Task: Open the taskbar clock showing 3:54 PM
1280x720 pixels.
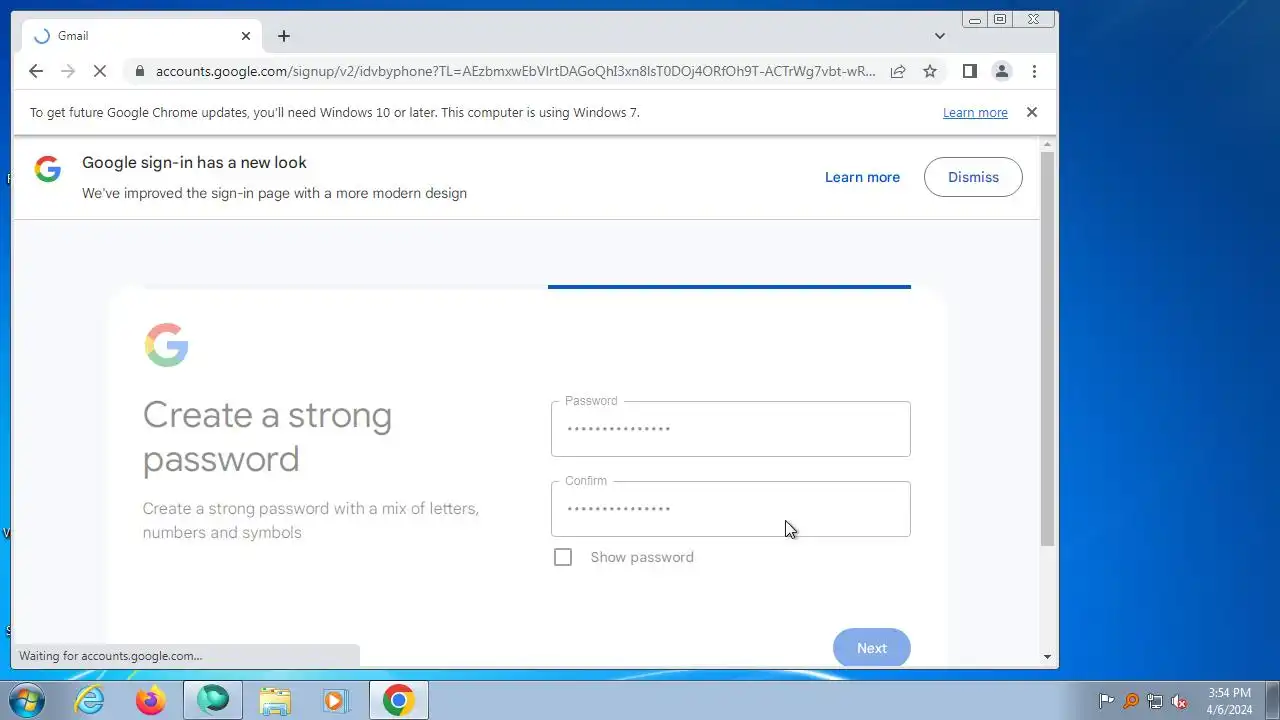Action: click(1229, 700)
